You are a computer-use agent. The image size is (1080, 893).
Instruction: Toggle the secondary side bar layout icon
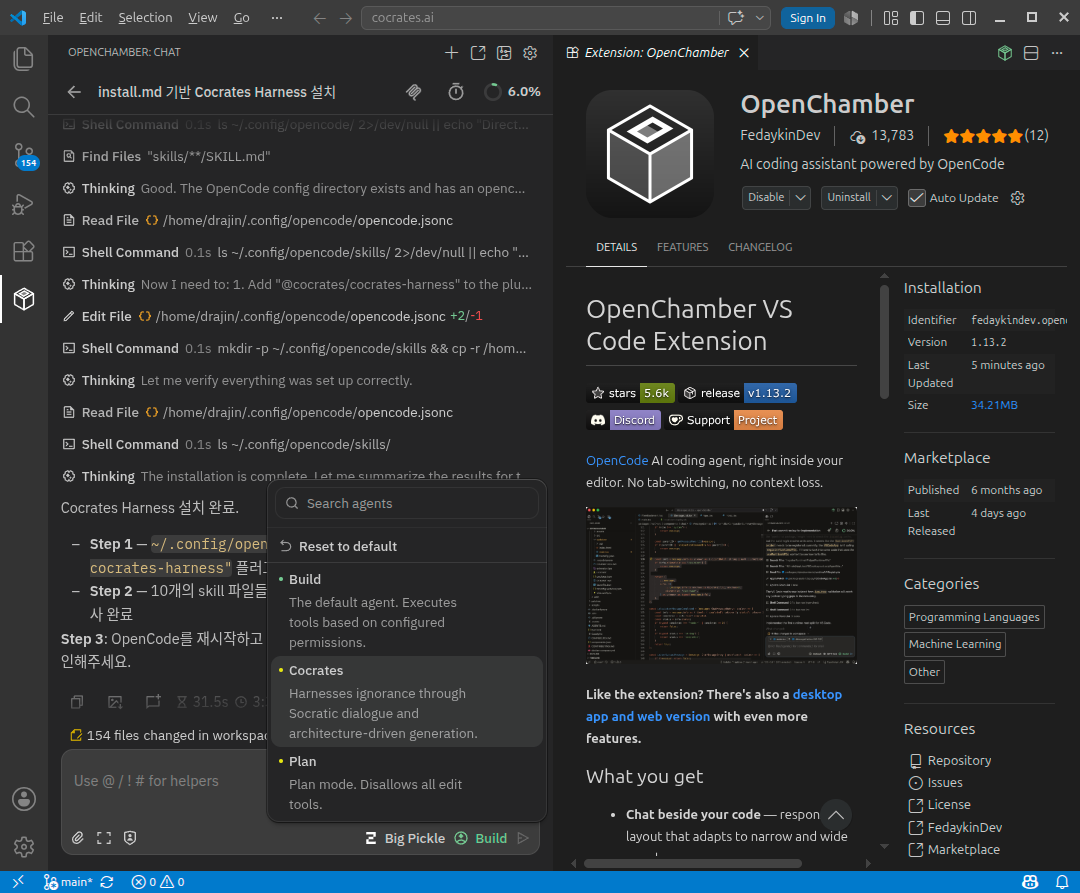click(x=969, y=18)
